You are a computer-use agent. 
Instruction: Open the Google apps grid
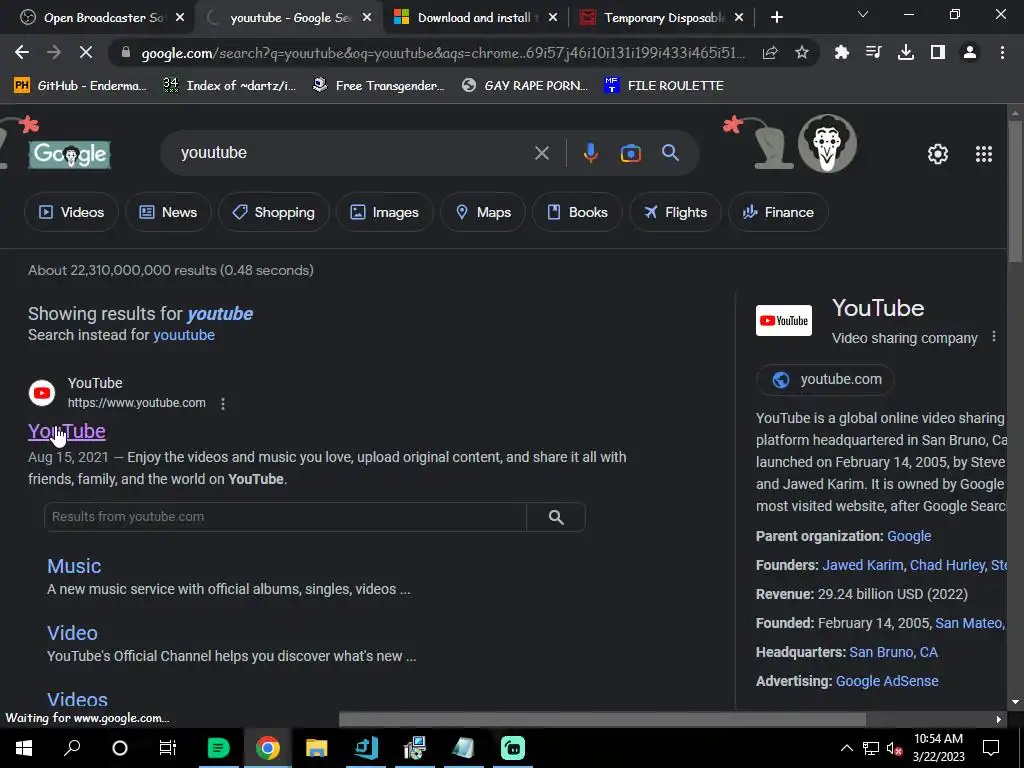pyautogui.click(x=984, y=154)
